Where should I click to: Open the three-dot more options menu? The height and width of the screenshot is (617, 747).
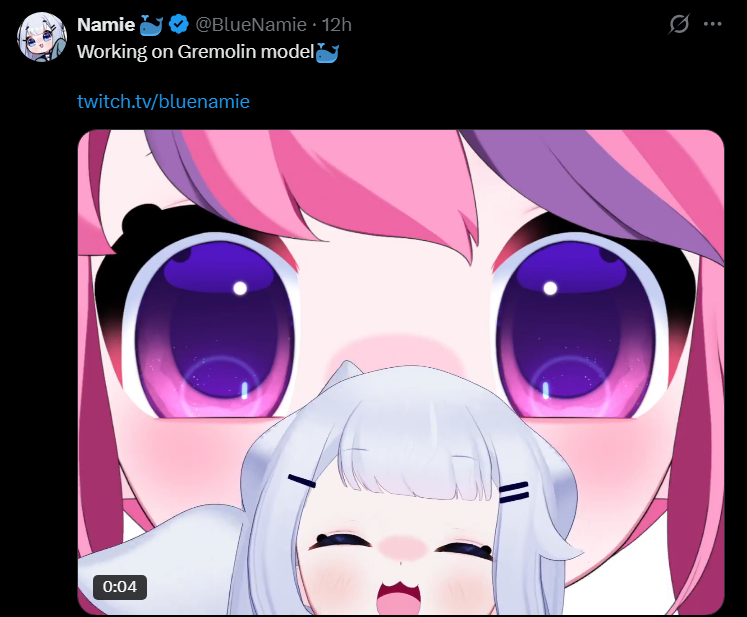coord(712,24)
